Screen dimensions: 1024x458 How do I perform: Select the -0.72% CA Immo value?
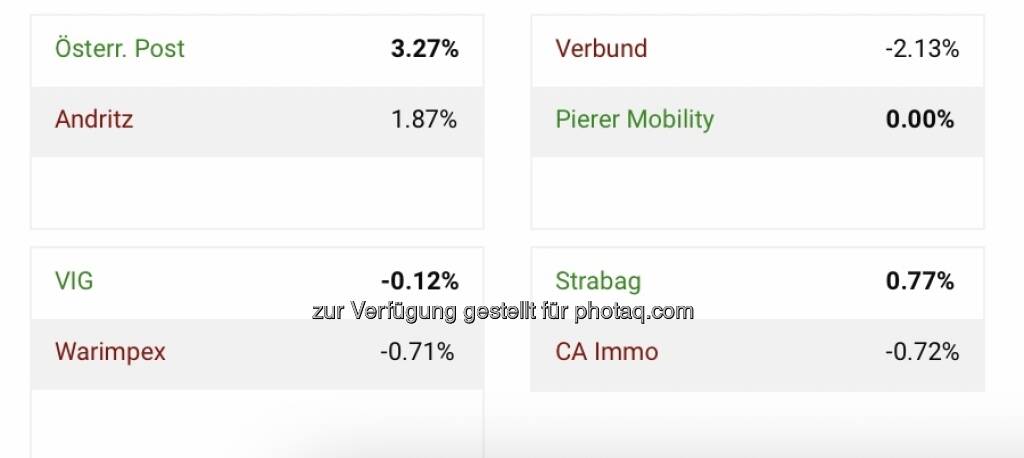coord(922,352)
